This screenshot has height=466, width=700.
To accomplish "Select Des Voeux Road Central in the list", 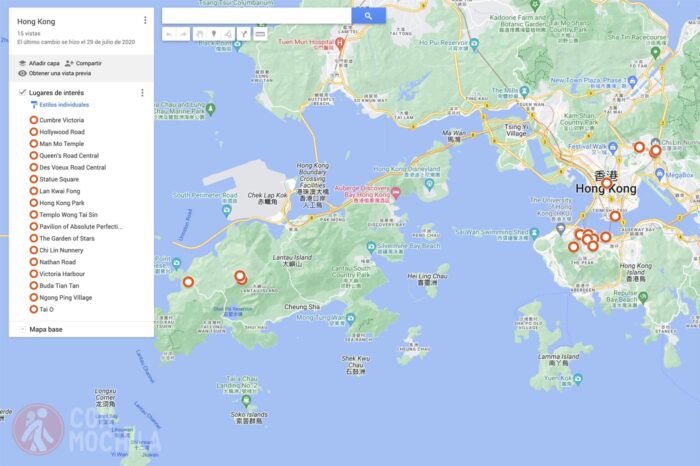I will pyautogui.click(x=73, y=167).
